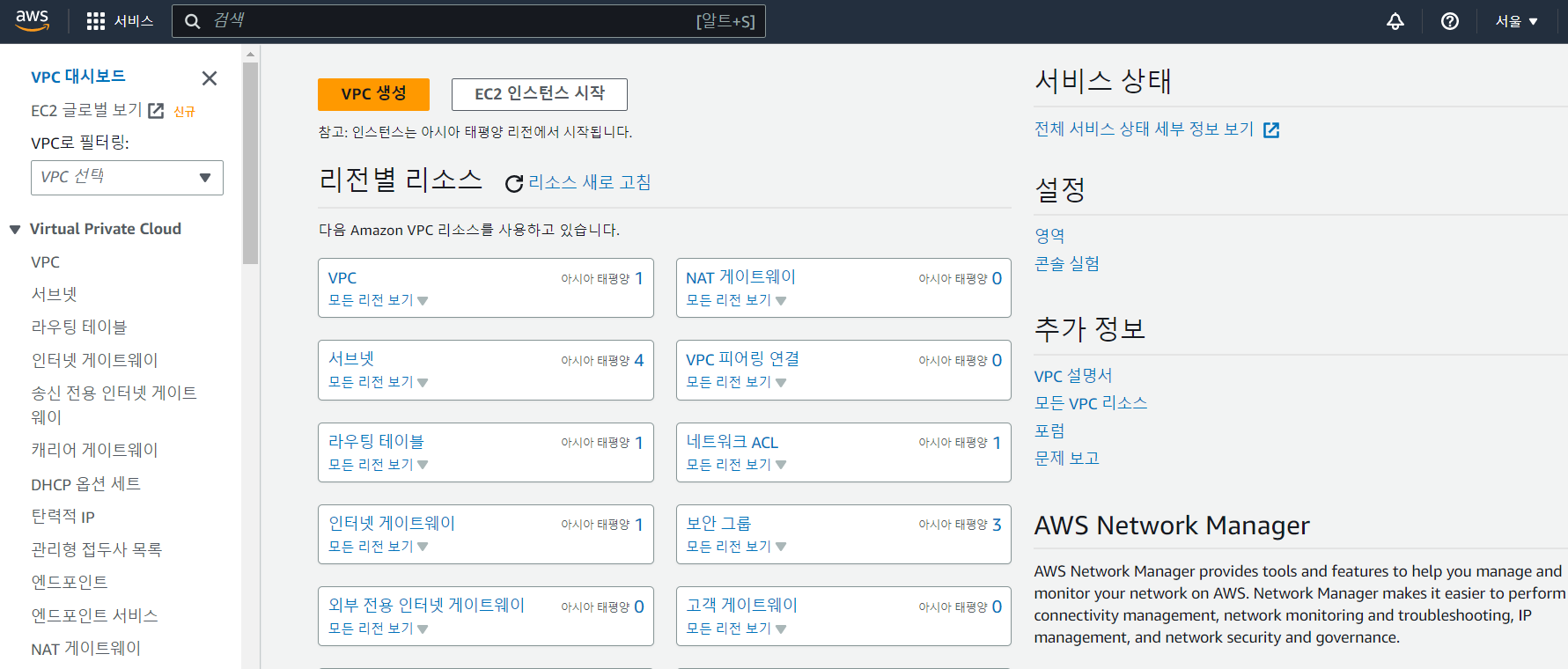Click the 리소스 새로 고침 refresh icon
Viewport: 1568px width, 669px height.
pyautogui.click(x=514, y=183)
